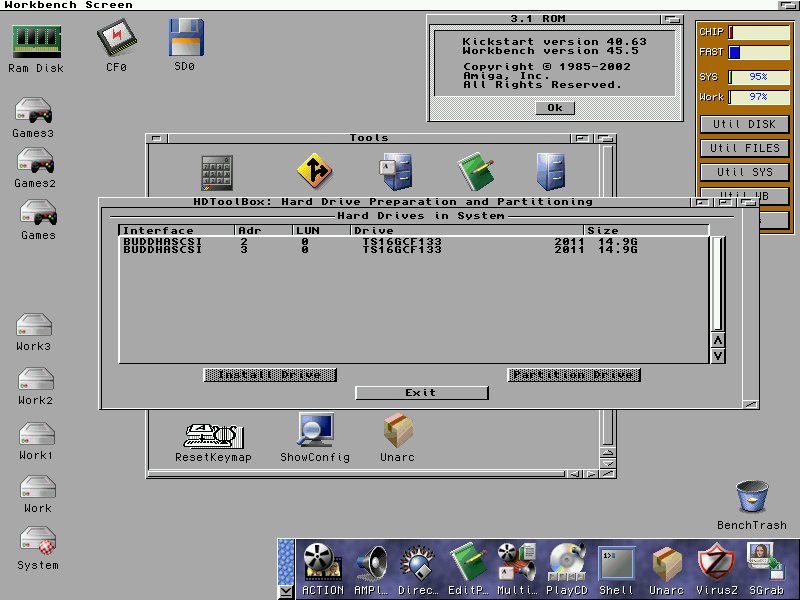Click the up arrow of drive list
Image resolution: width=800 pixels, height=600 pixels.
point(718,340)
